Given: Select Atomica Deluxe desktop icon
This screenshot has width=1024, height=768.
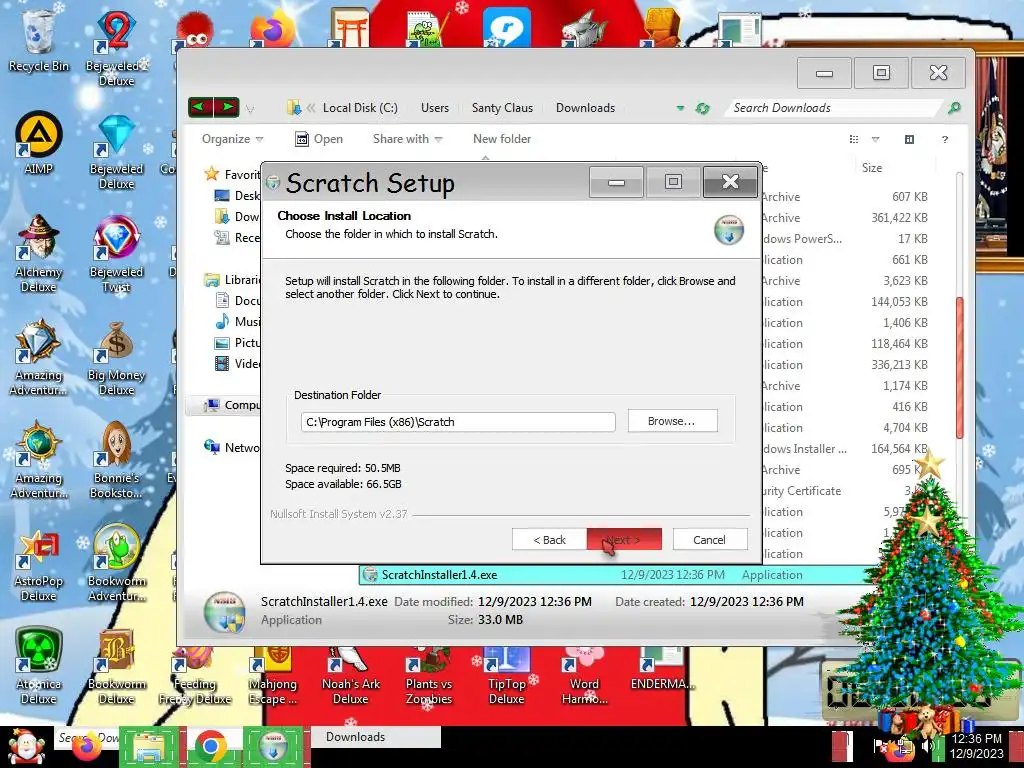Looking at the screenshot, I should [39, 666].
